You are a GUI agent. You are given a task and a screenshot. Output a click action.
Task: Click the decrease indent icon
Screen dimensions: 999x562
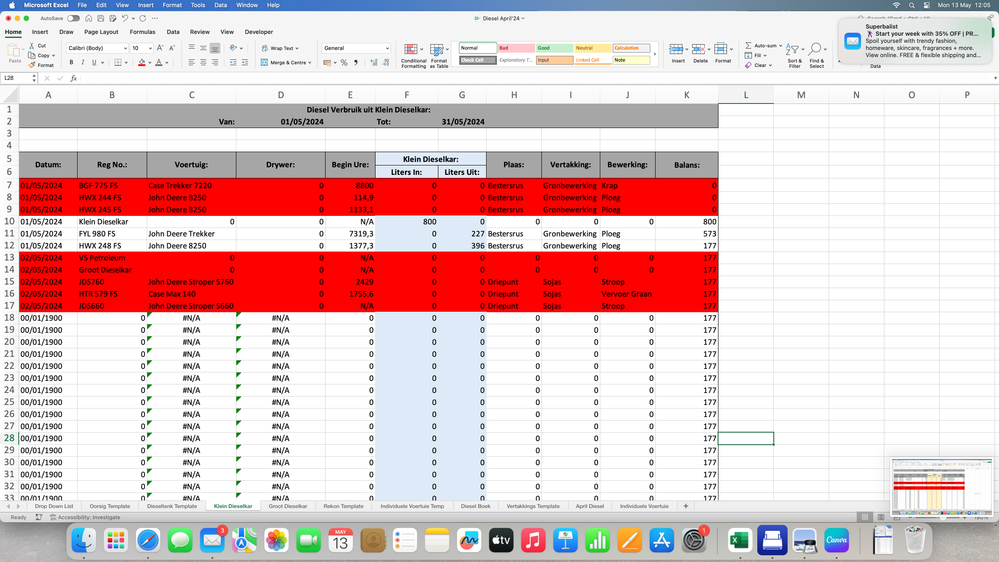[x=233, y=62]
